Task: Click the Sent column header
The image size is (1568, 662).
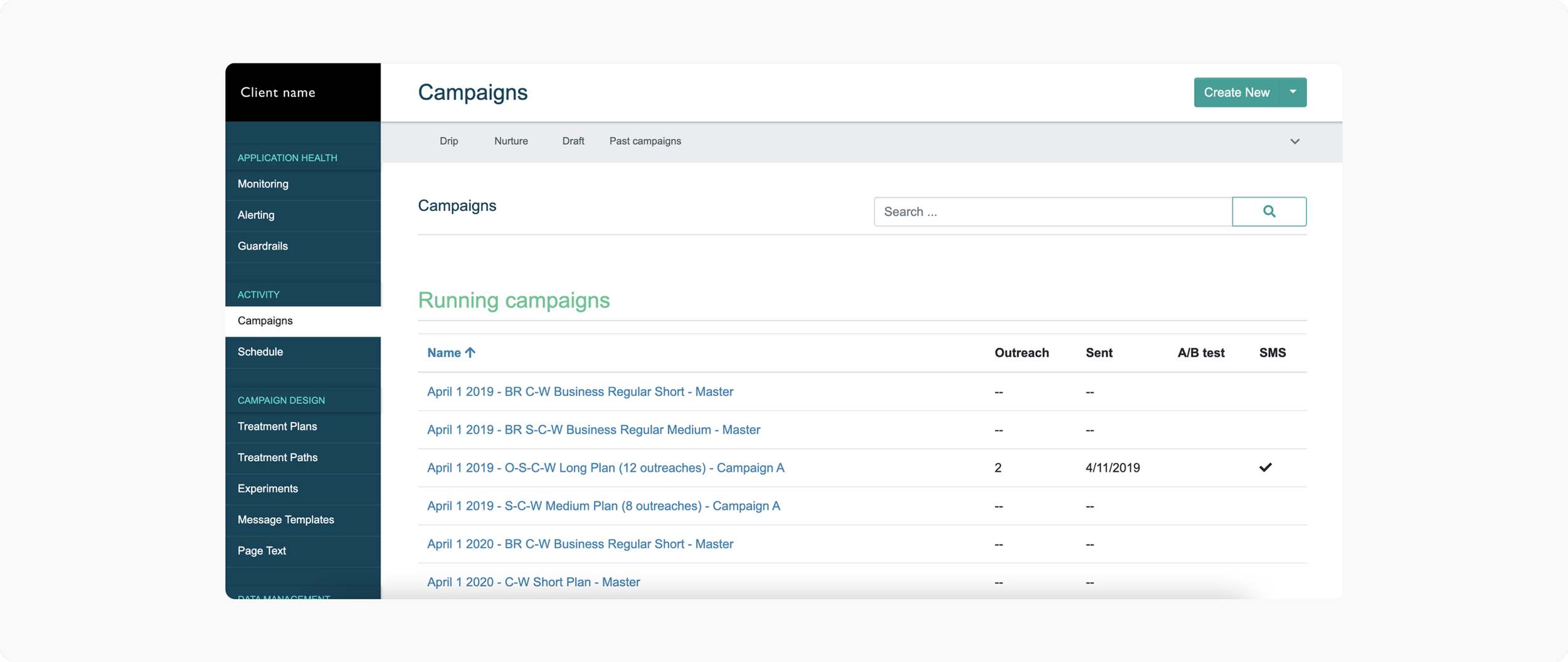Action: pos(1099,353)
